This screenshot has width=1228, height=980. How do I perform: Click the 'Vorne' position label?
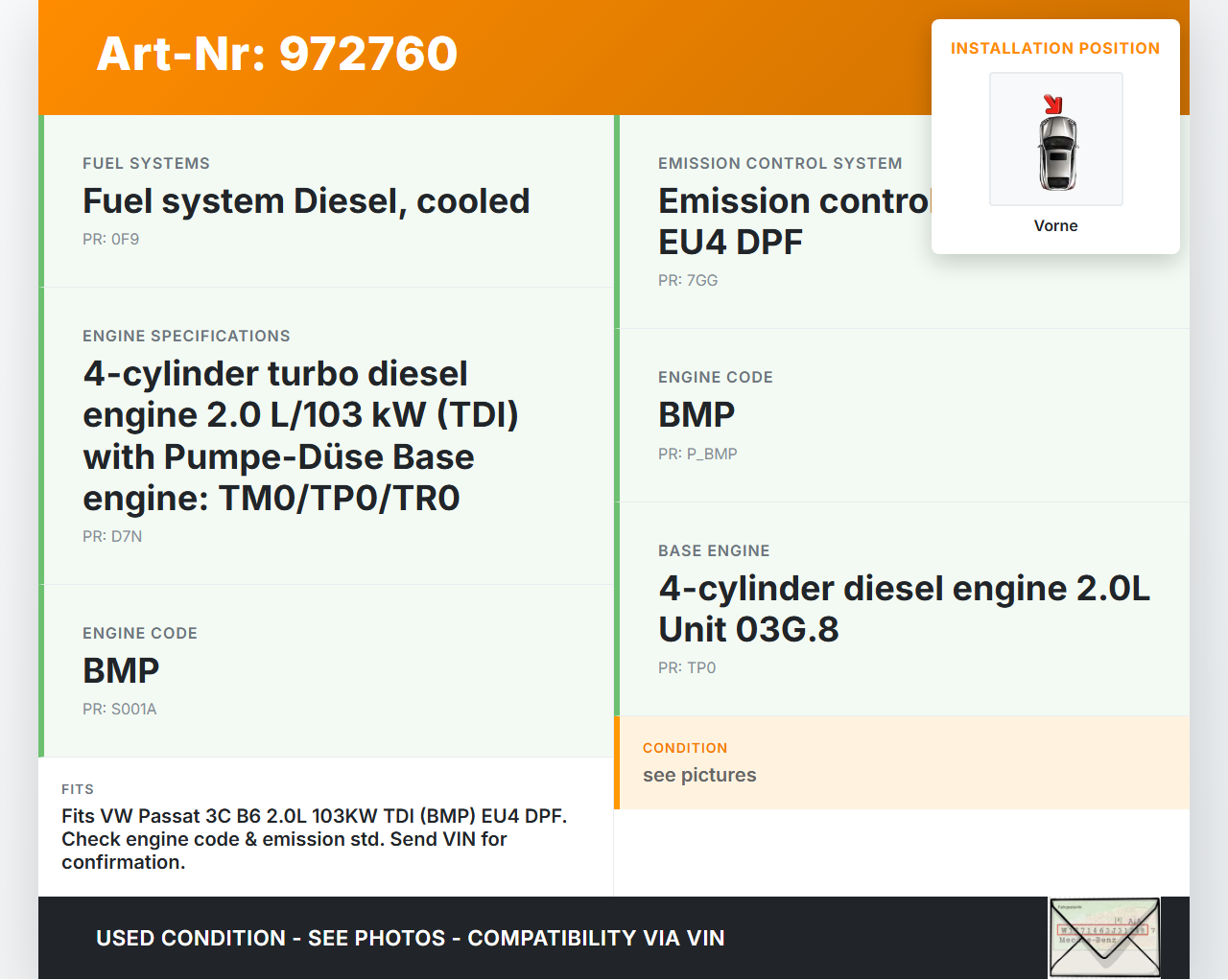1055,225
